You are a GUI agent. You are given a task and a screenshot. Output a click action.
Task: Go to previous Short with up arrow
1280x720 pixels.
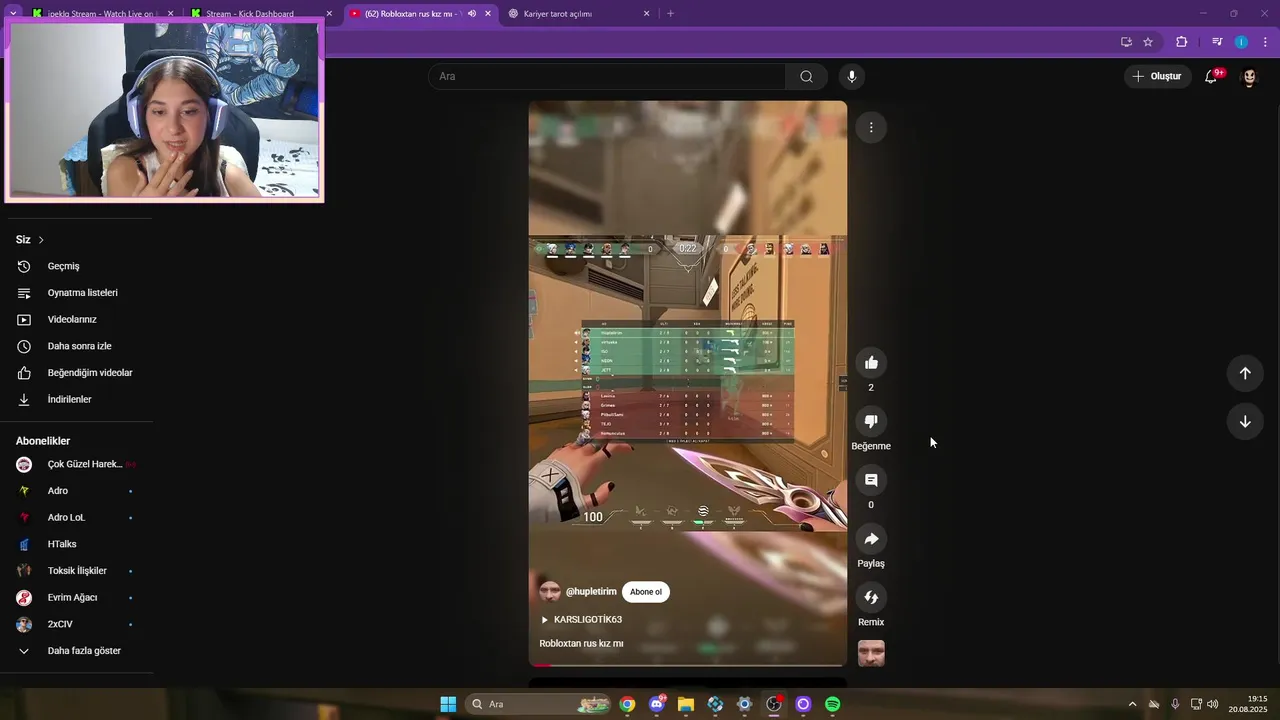pyautogui.click(x=1245, y=373)
